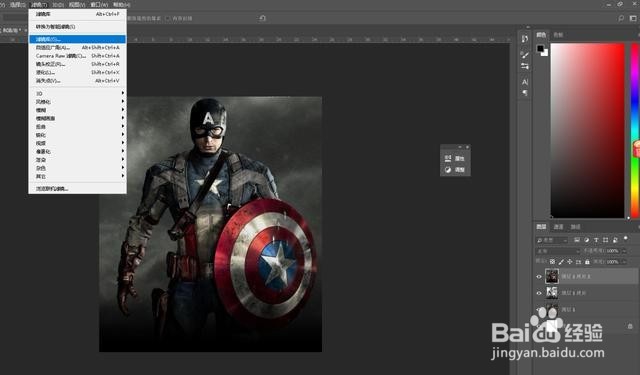Viewport: 640px width, 375px height.
Task: Open the Brush Settings panel icon
Action: 524,66
